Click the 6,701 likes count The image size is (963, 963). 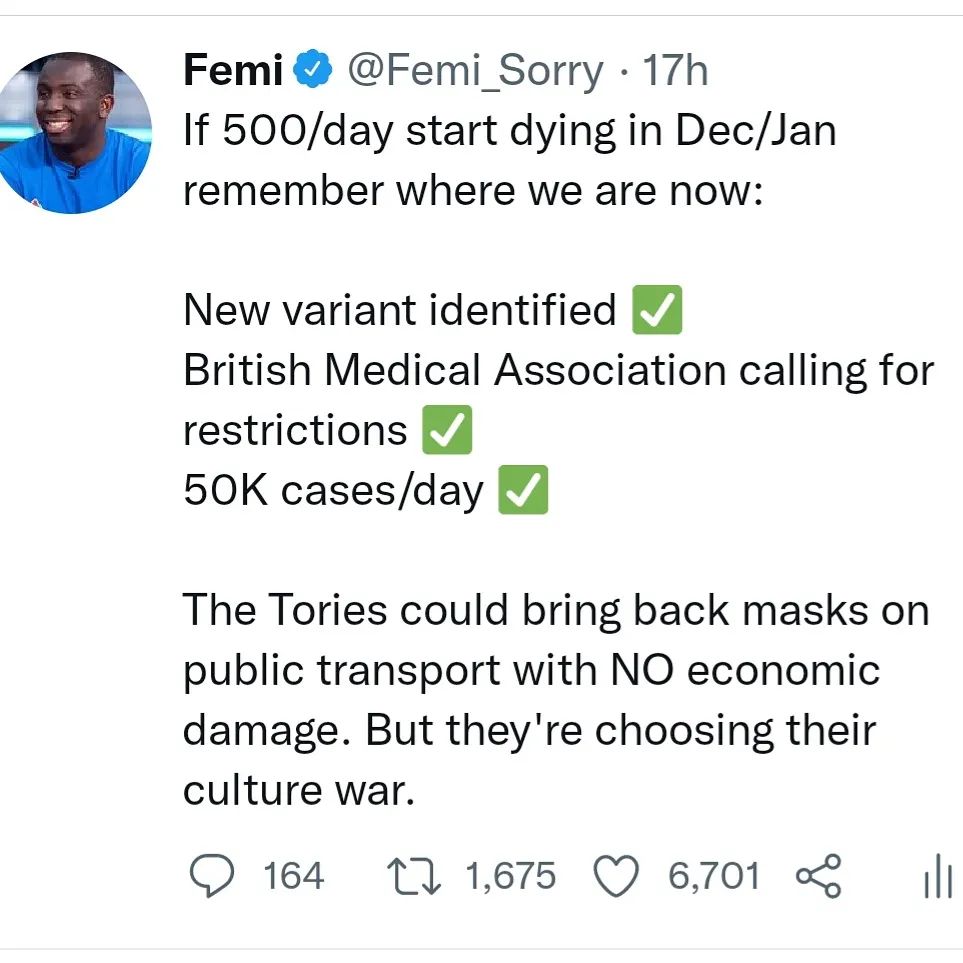(x=714, y=876)
